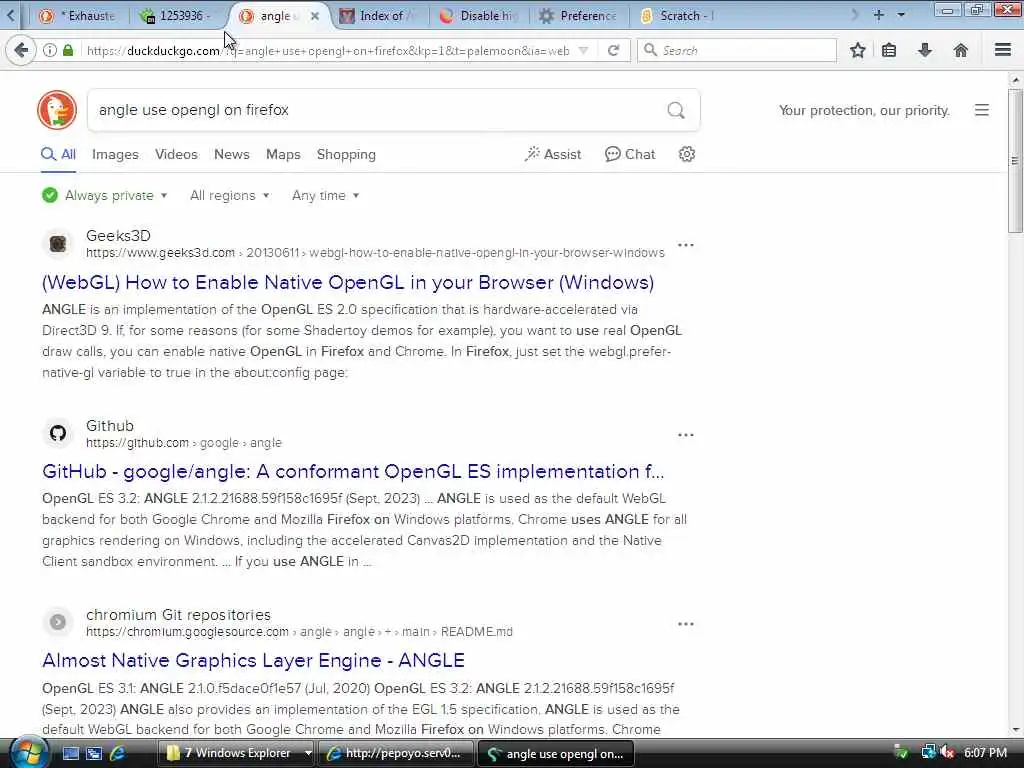Open site information icon in address bar
This screenshot has width=1024, height=768.
point(50,50)
